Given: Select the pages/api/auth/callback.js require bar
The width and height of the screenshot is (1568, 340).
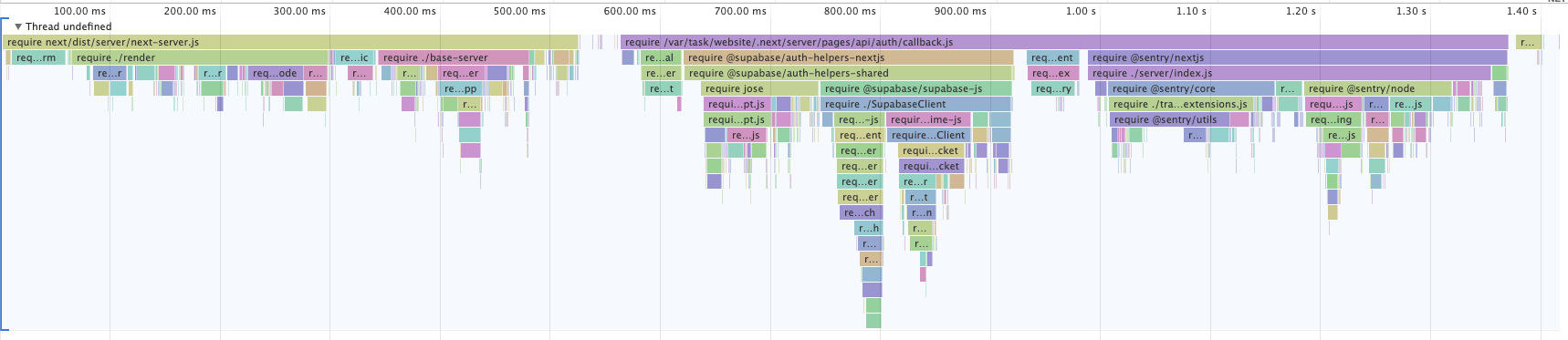Looking at the screenshot, I should (1064, 42).
